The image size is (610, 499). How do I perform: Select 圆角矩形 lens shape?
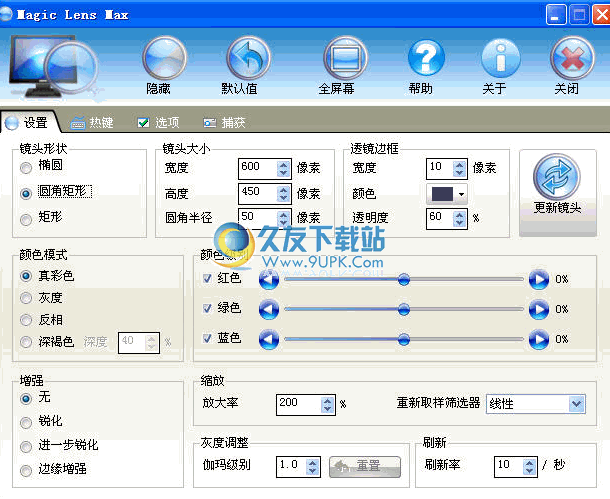point(26,193)
